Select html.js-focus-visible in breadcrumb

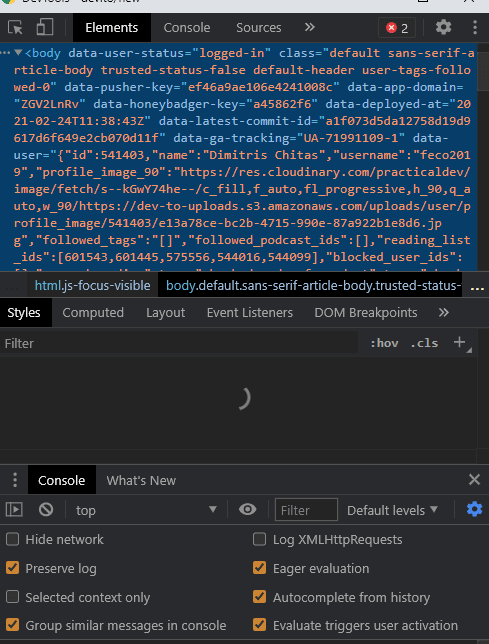tap(92, 285)
